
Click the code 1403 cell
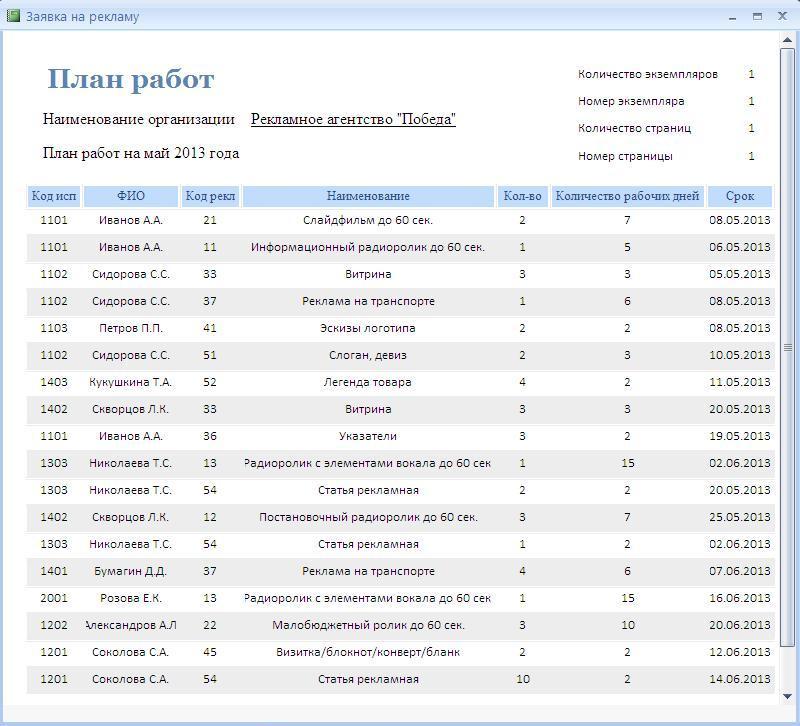54,383
